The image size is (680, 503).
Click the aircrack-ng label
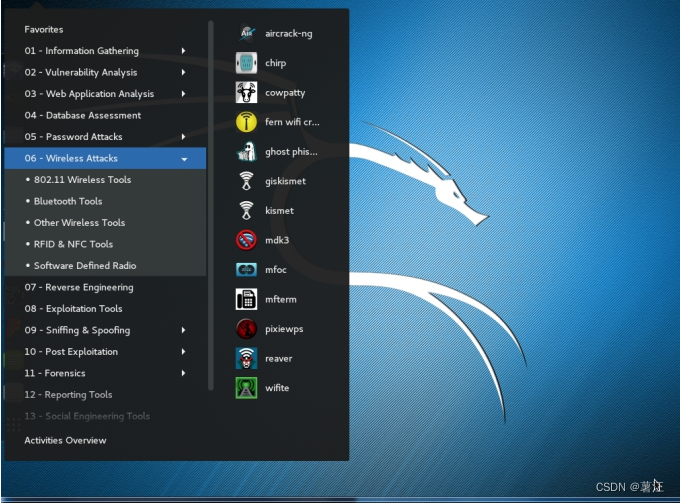click(288, 34)
